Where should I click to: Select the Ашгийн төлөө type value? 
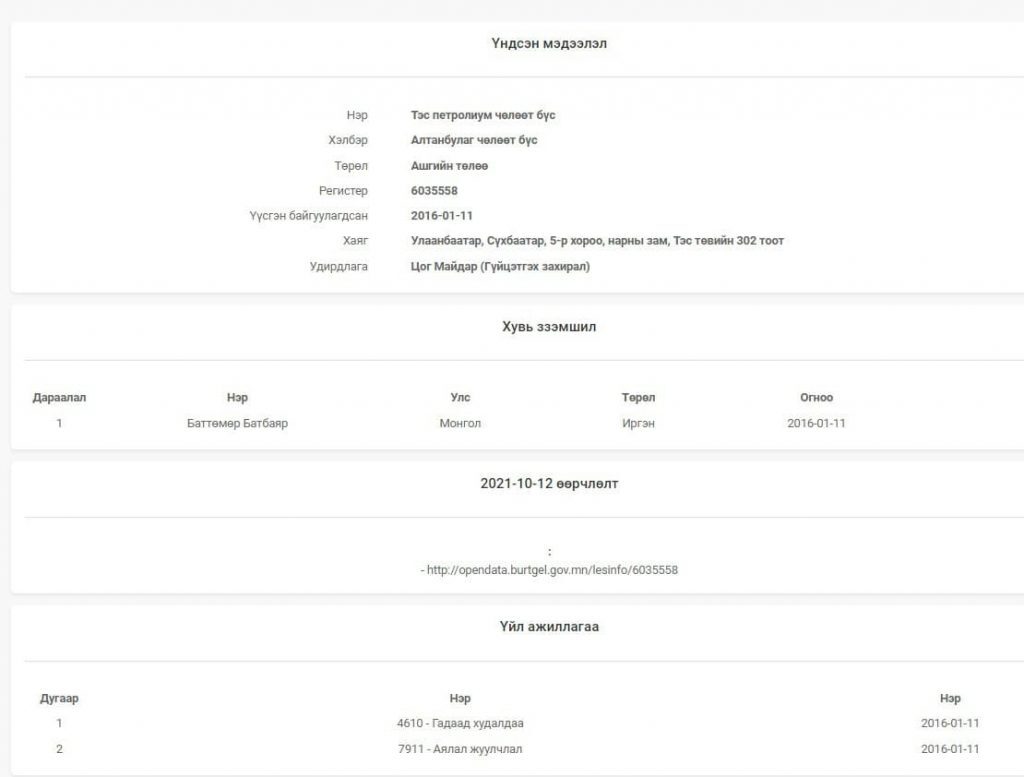click(x=449, y=166)
